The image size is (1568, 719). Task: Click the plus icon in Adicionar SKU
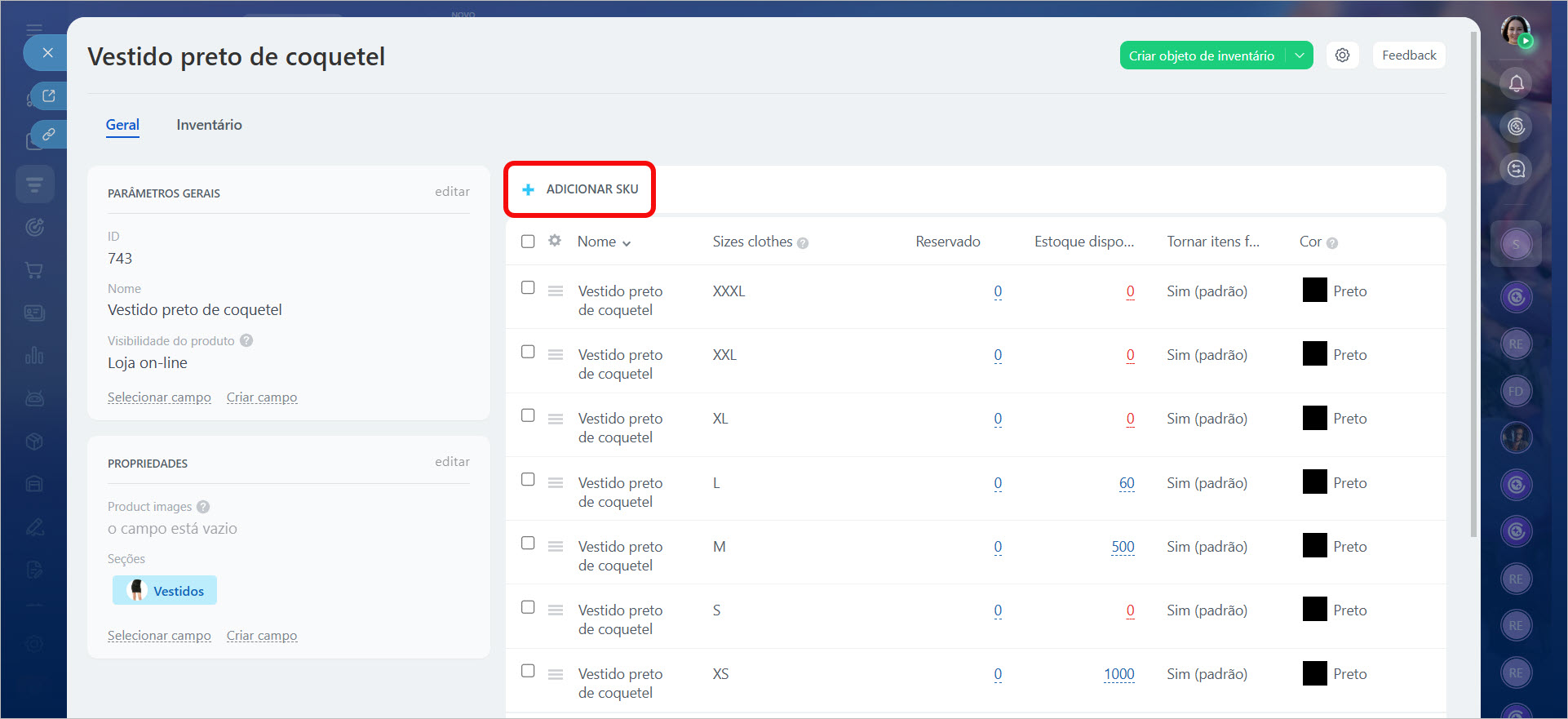[528, 189]
